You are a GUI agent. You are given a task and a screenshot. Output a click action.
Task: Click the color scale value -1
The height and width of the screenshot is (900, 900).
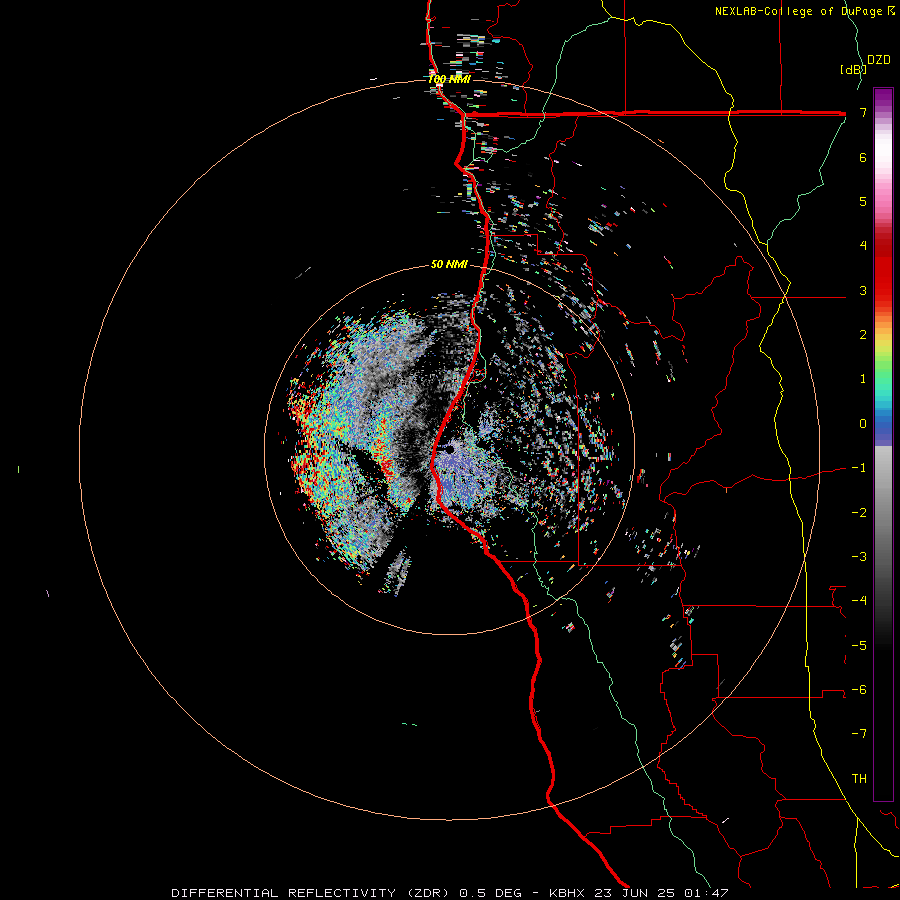pyautogui.click(x=859, y=468)
